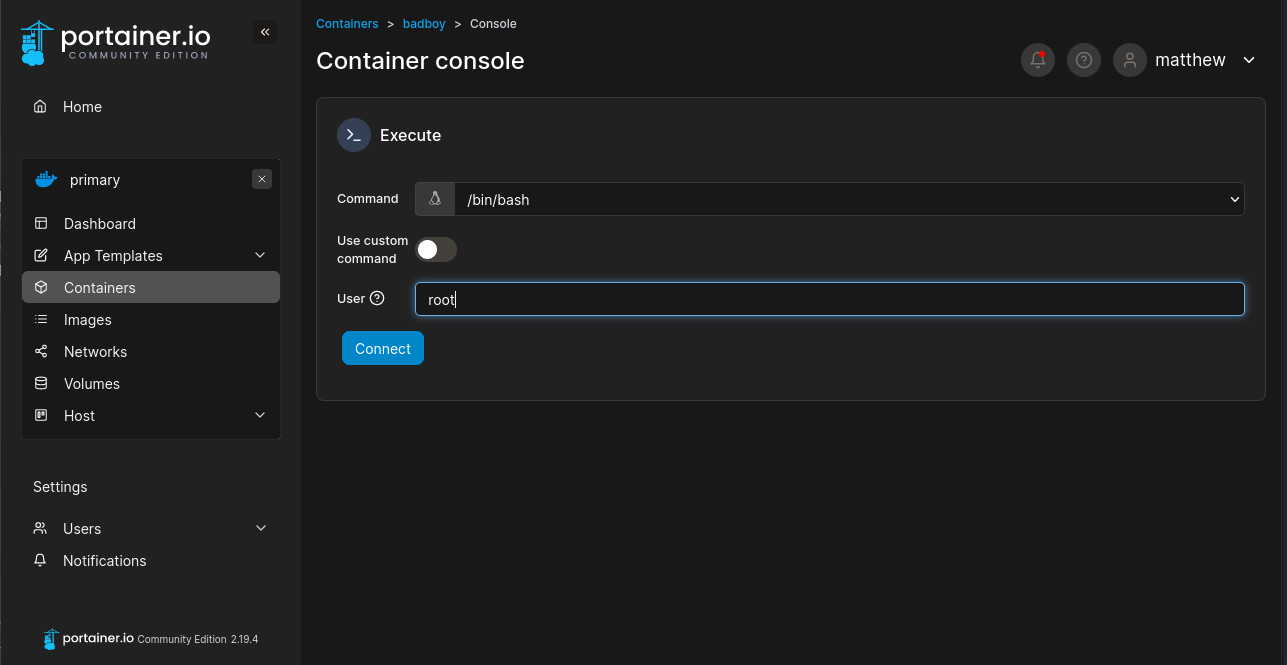
Task: Click the Portainer logo at top left
Action: tap(115, 42)
